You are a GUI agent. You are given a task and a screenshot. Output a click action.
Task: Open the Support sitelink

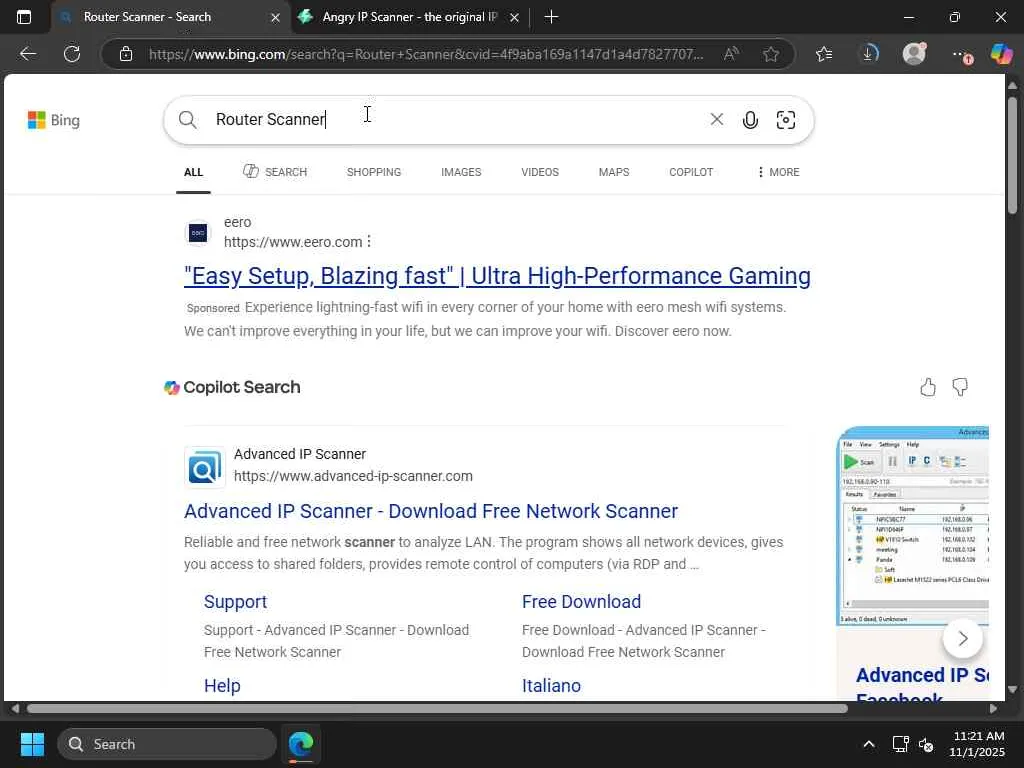click(235, 601)
